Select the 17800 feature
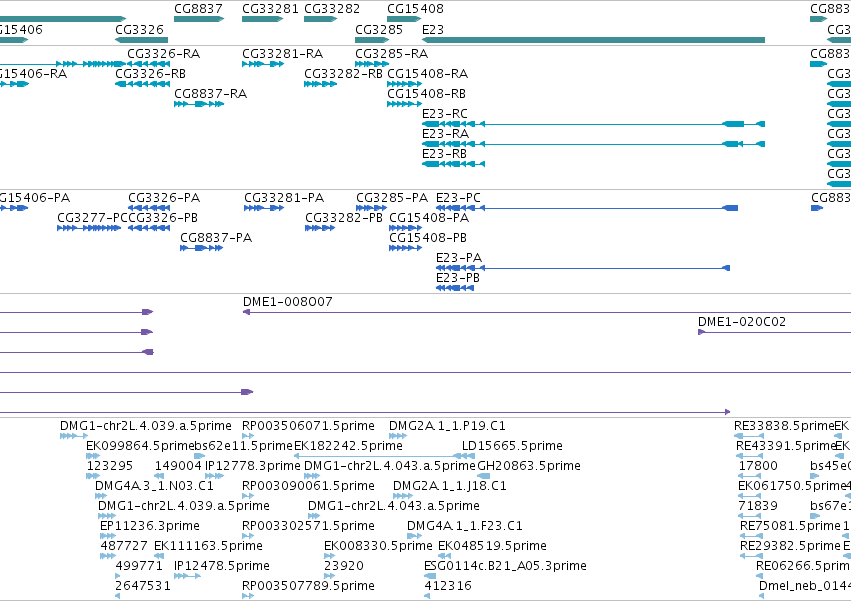The width and height of the screenshot is (851, 601). (x=750, y=476)
